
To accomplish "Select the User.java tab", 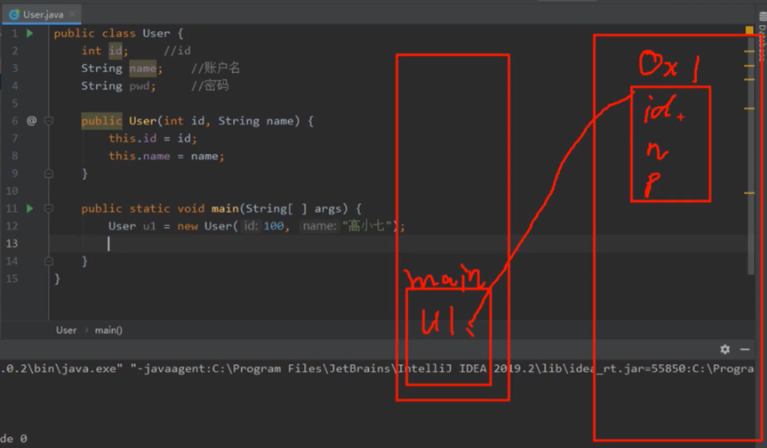I will pyautogui.click(x=40, y=13).
